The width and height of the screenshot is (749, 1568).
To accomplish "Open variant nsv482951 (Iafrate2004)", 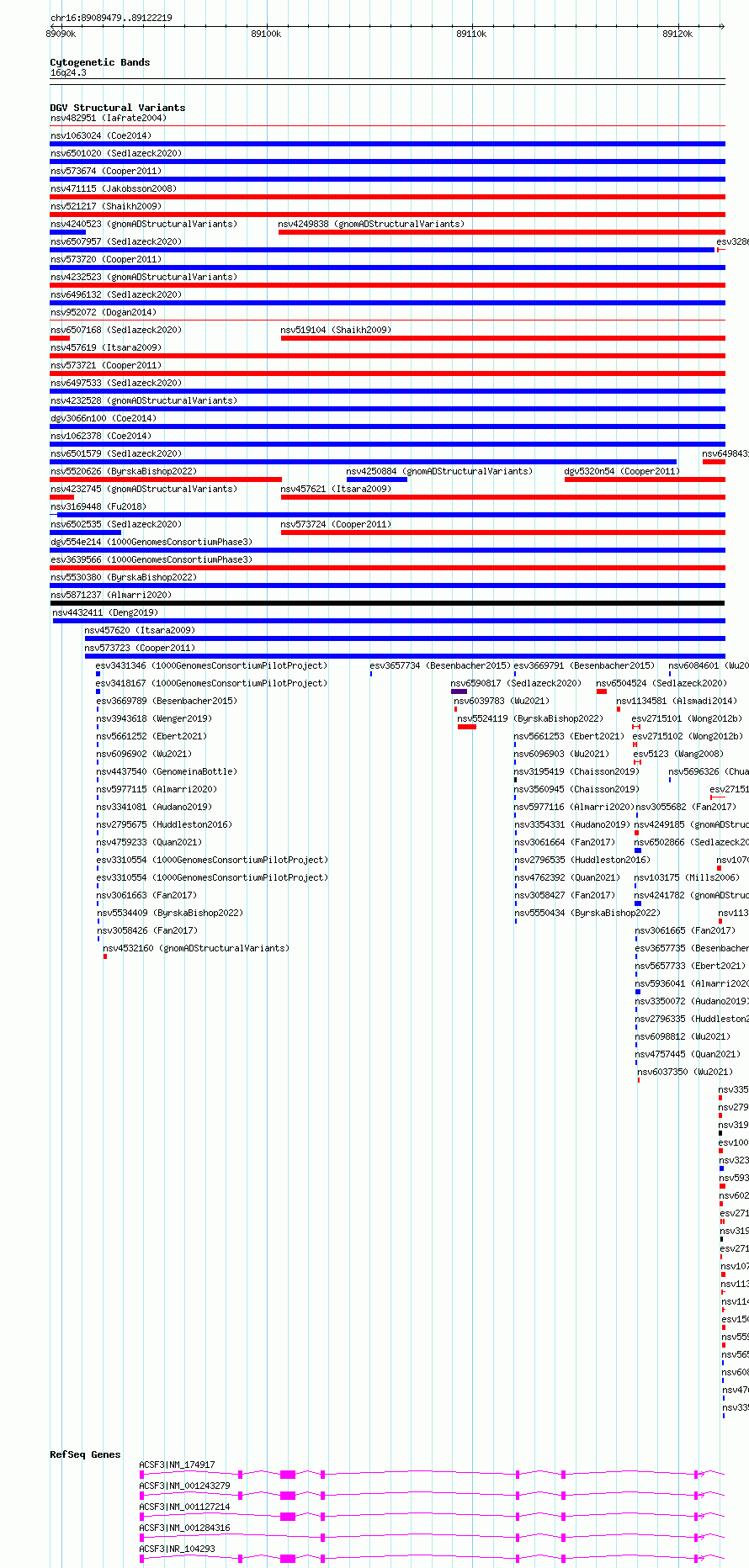I will point(109,118).
